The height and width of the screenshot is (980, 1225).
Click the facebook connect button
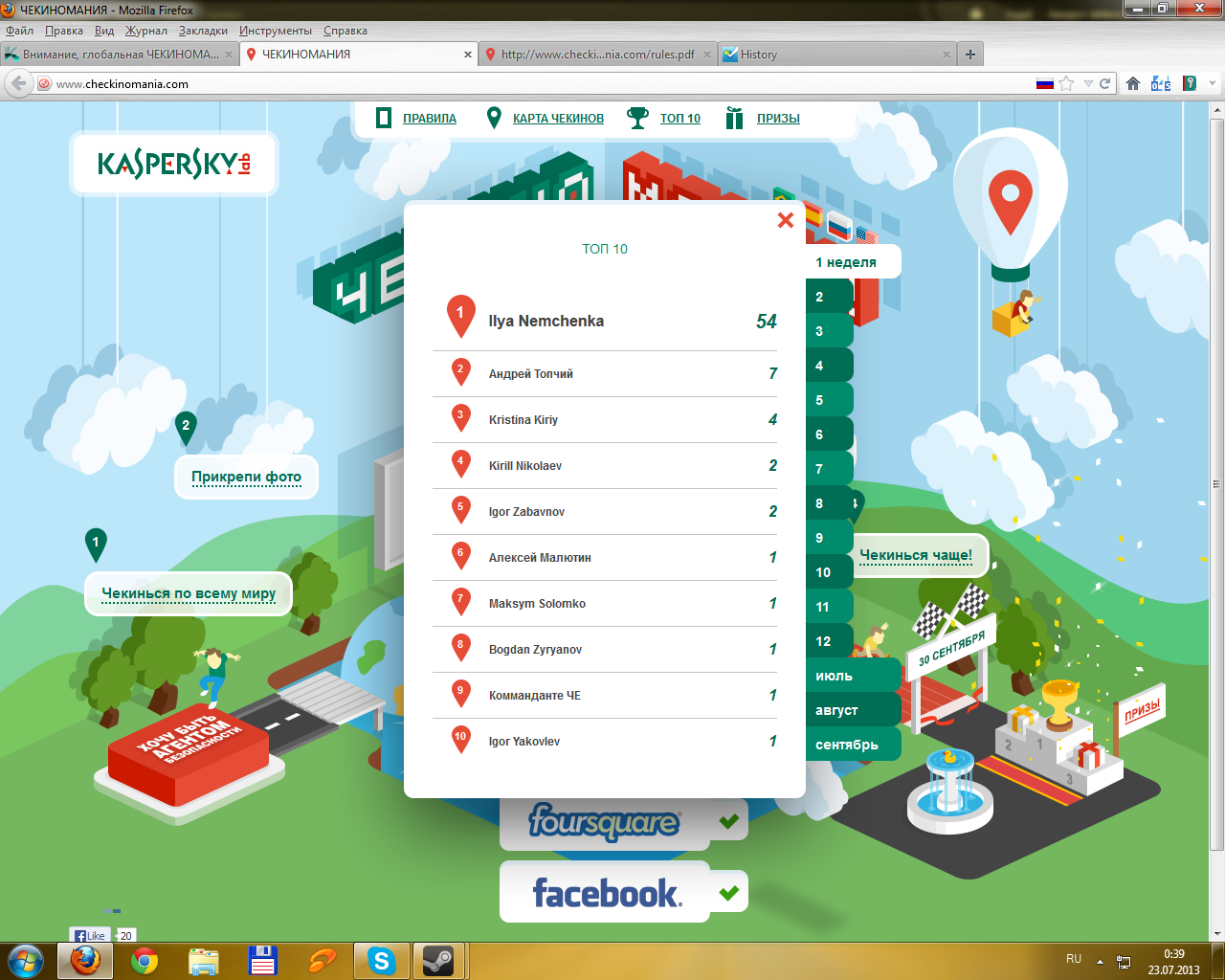coord(605,893)
